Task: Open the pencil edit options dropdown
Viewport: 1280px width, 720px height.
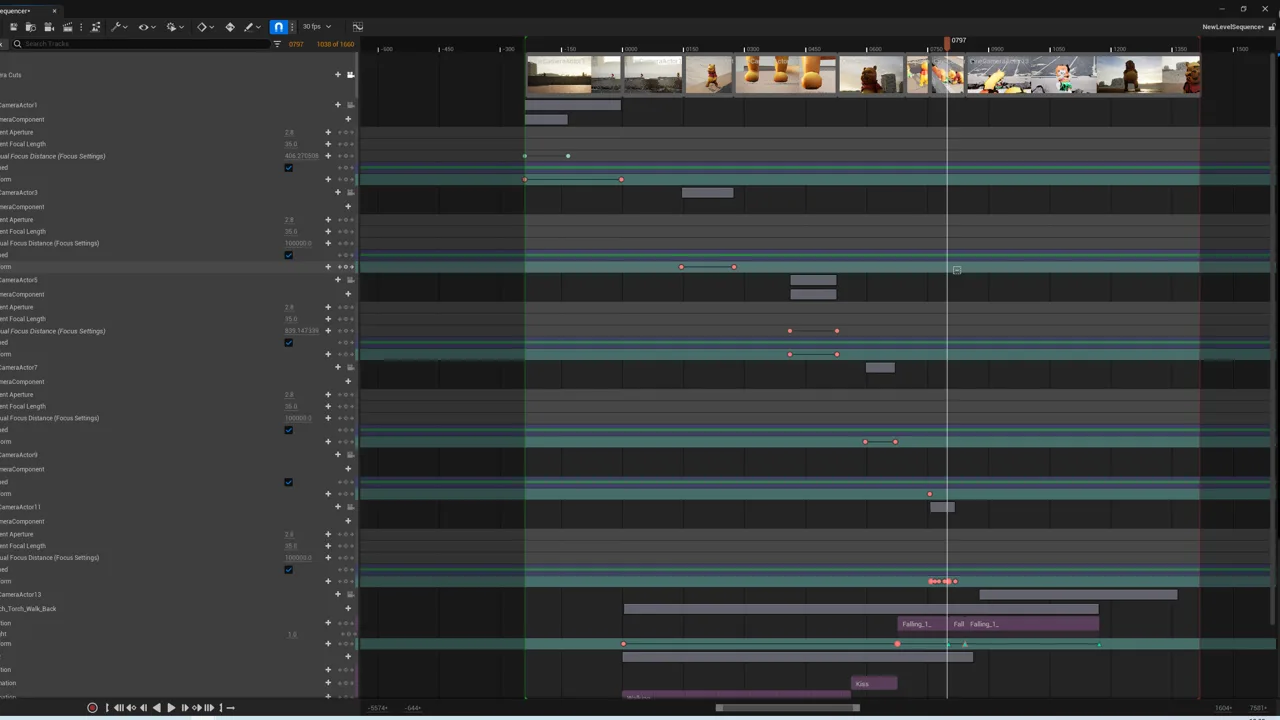Action: pos(251,27)
